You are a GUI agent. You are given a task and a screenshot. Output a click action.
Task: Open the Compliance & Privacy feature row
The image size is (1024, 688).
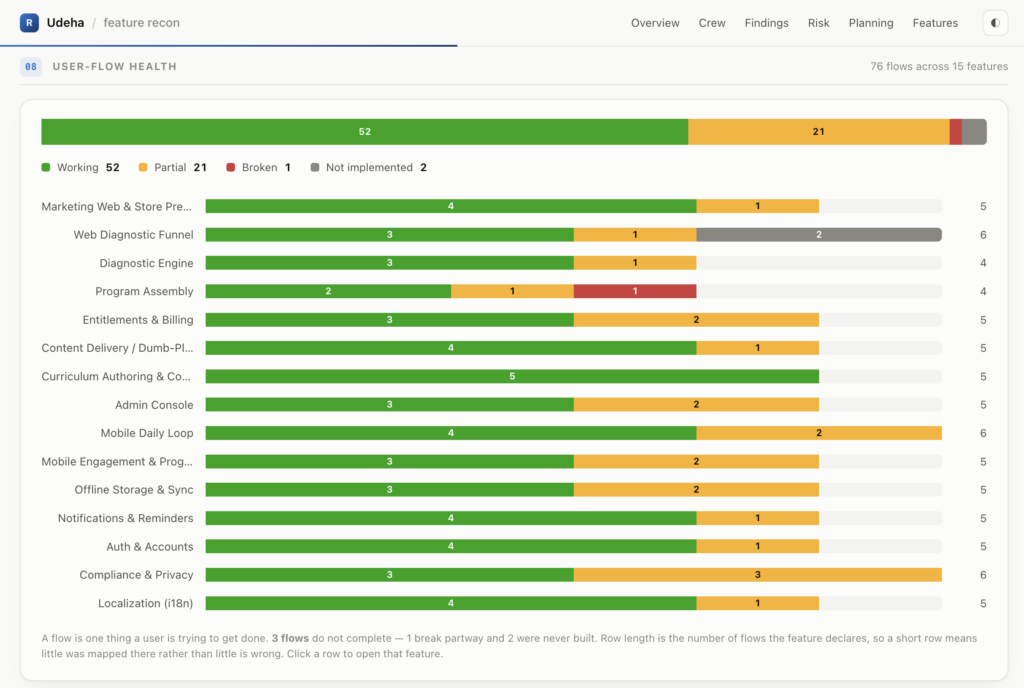pyautogui.click(x=514, y=575)
